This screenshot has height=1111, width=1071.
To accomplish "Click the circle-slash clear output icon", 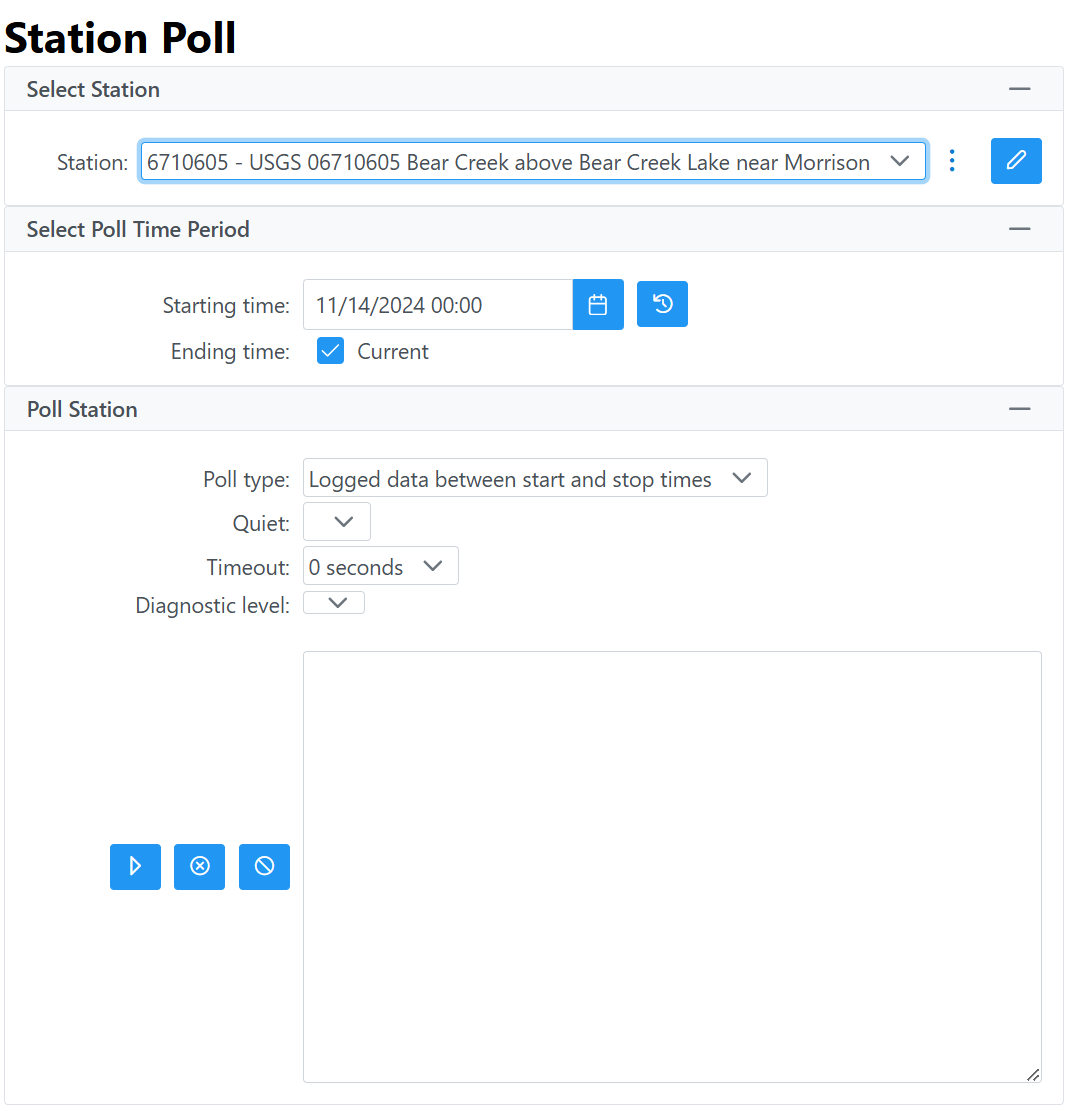I will coord(264,866).
